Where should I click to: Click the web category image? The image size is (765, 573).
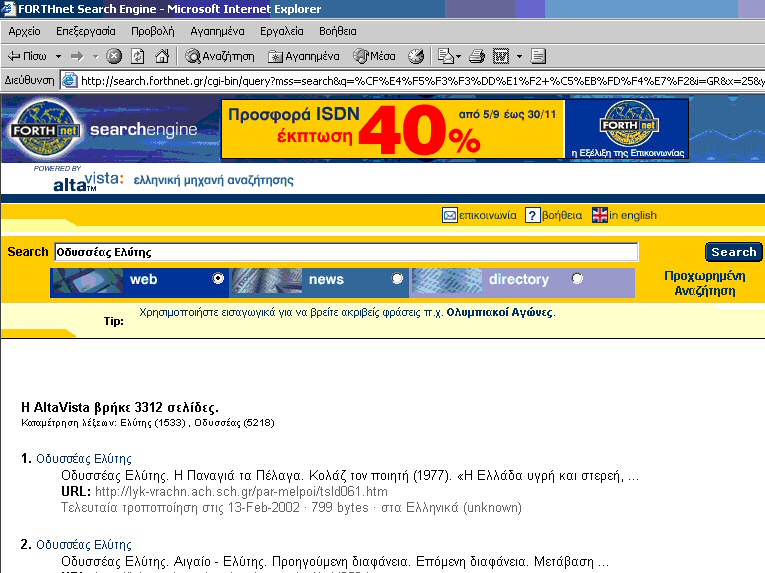tap(86, 282)
